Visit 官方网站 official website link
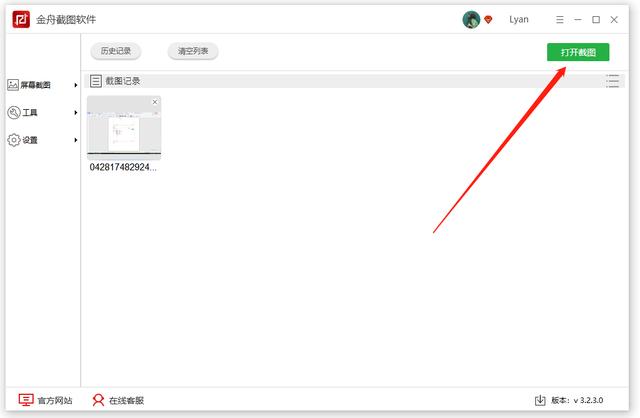Viewport: 640px width, 418px height. pyautogui.click(x=45, y=400)
